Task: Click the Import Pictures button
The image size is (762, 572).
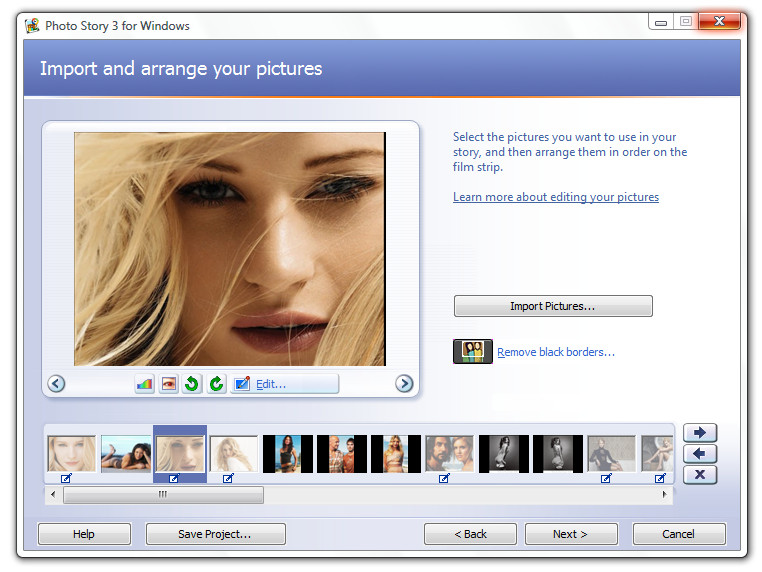Action: (x=553, y=306)
